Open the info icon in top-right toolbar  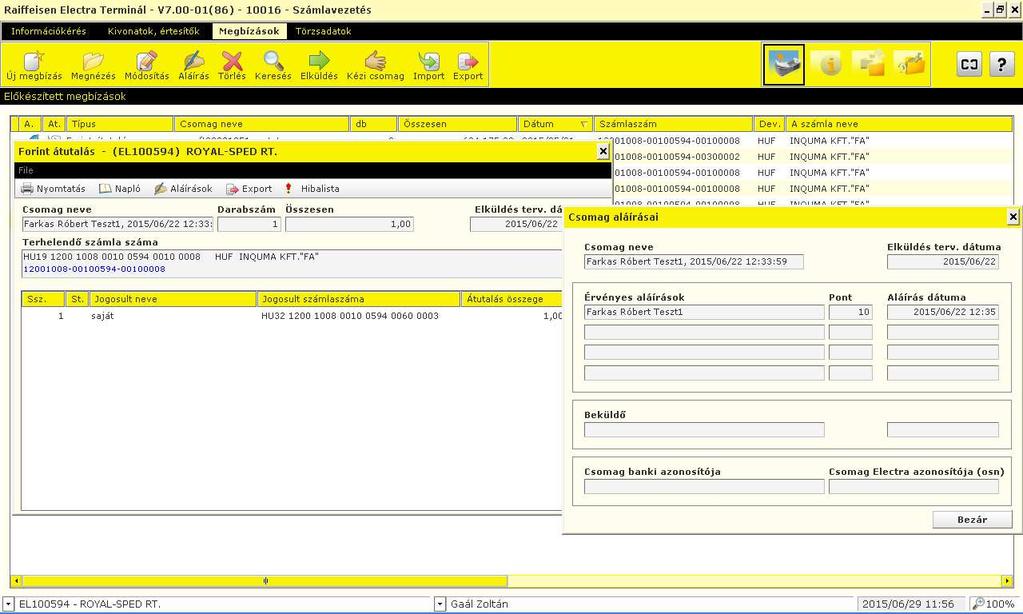click(x=830, y=64)
